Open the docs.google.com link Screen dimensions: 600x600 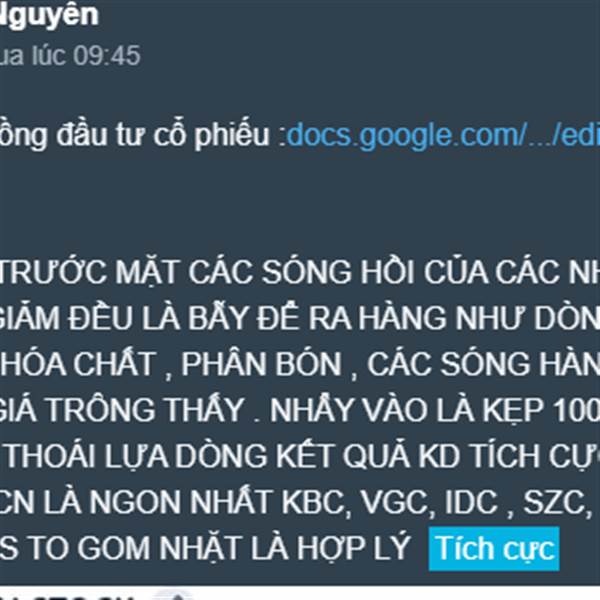coord(443,136)
